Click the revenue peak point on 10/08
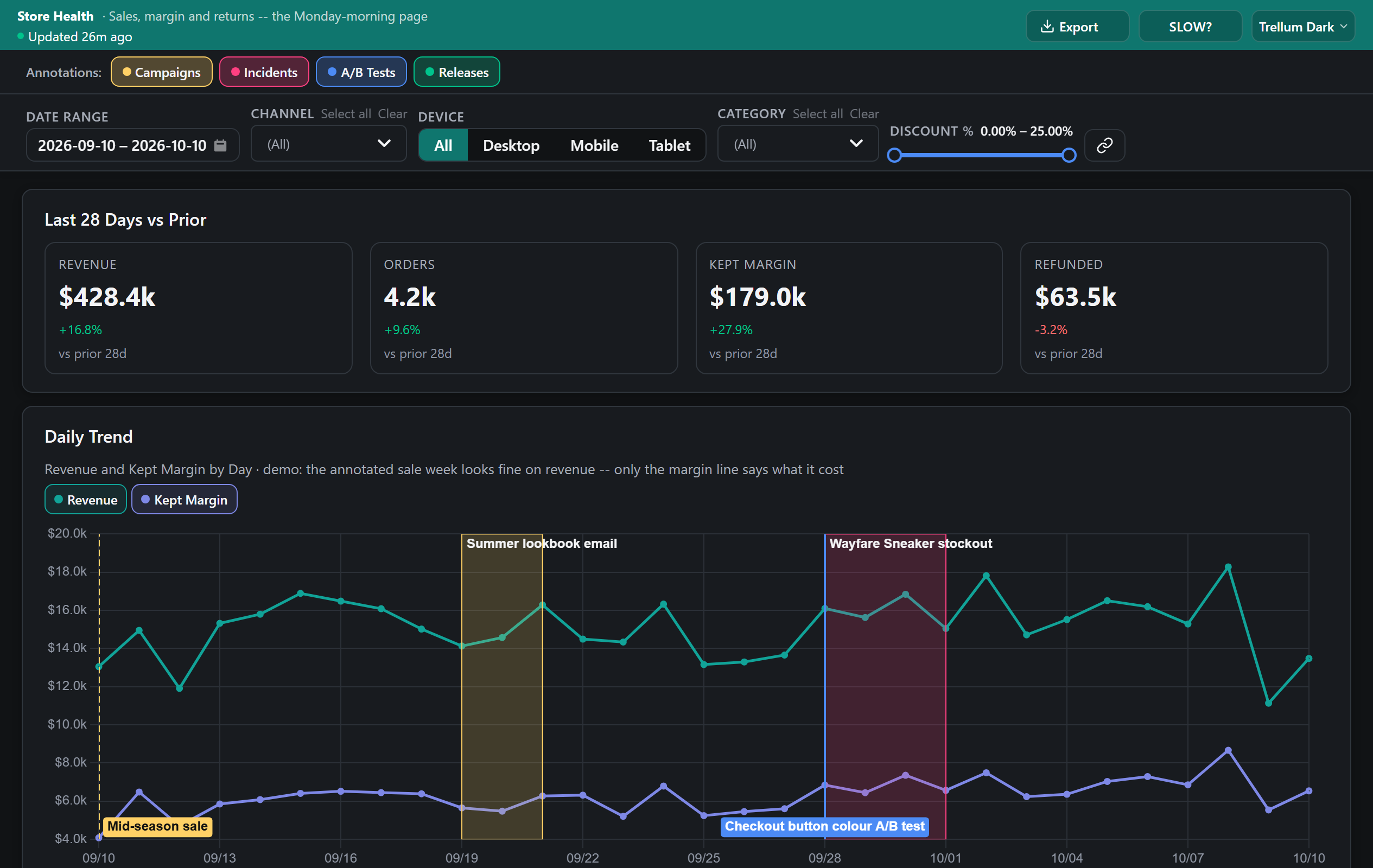This screenshot has height=868, width=1373. (x=1228, y=567)
